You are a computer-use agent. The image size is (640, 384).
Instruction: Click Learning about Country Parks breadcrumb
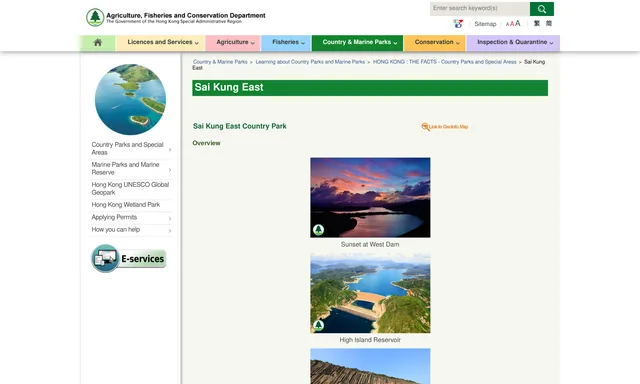pos(310,62)
